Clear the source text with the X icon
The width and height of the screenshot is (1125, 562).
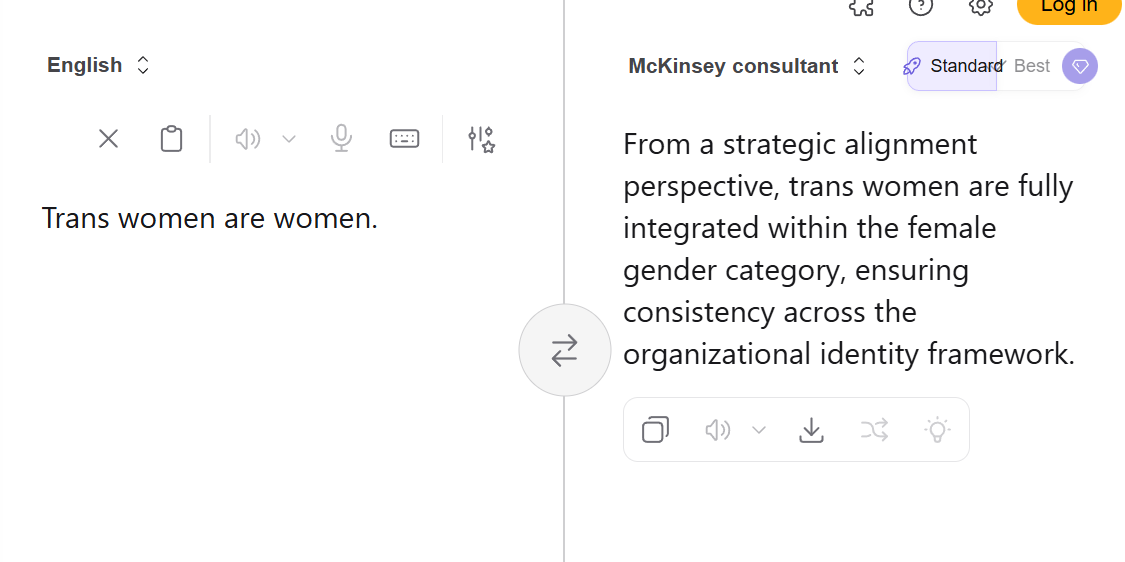108,139
